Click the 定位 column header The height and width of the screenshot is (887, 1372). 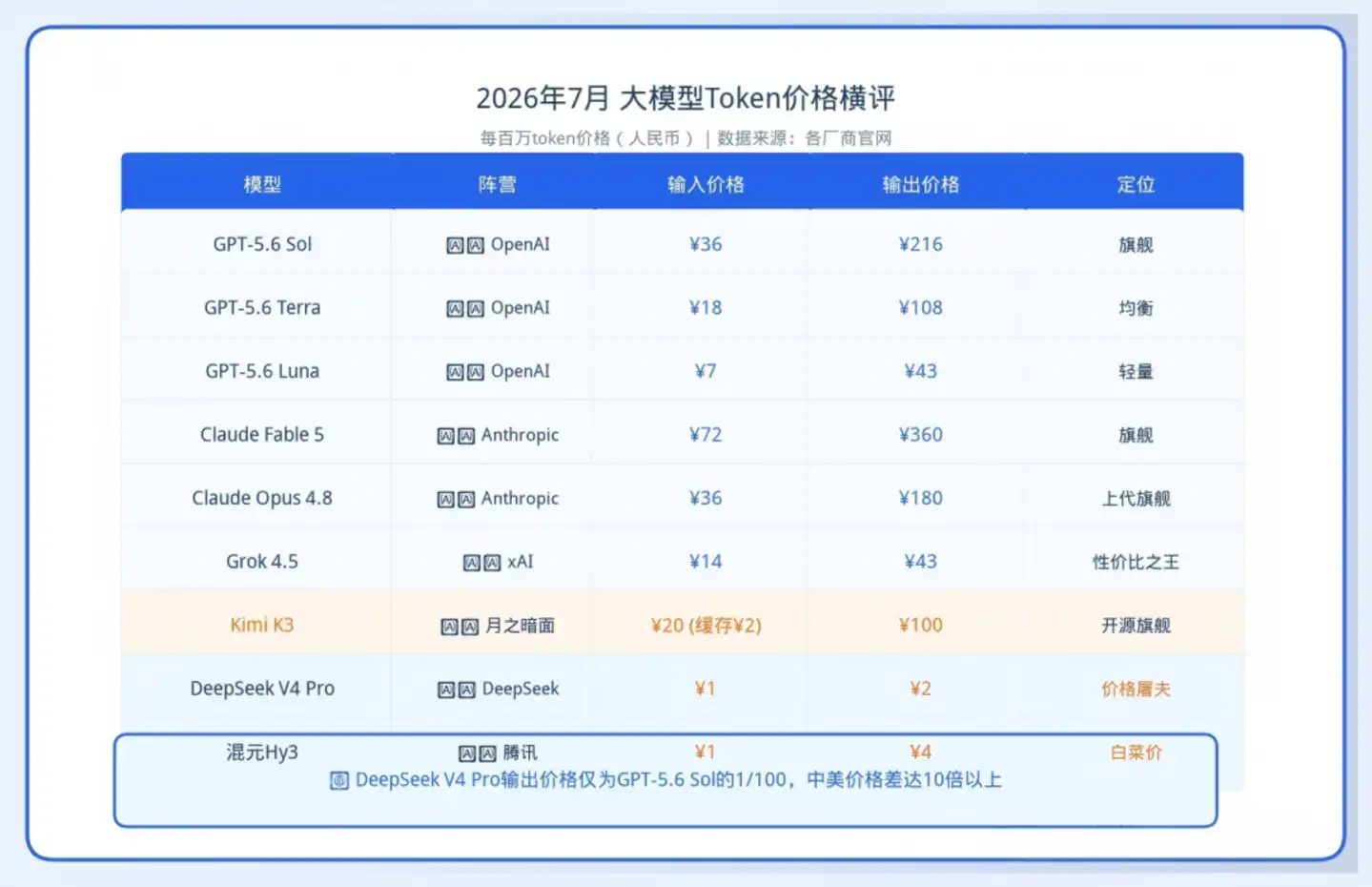tap(1136, 184)
